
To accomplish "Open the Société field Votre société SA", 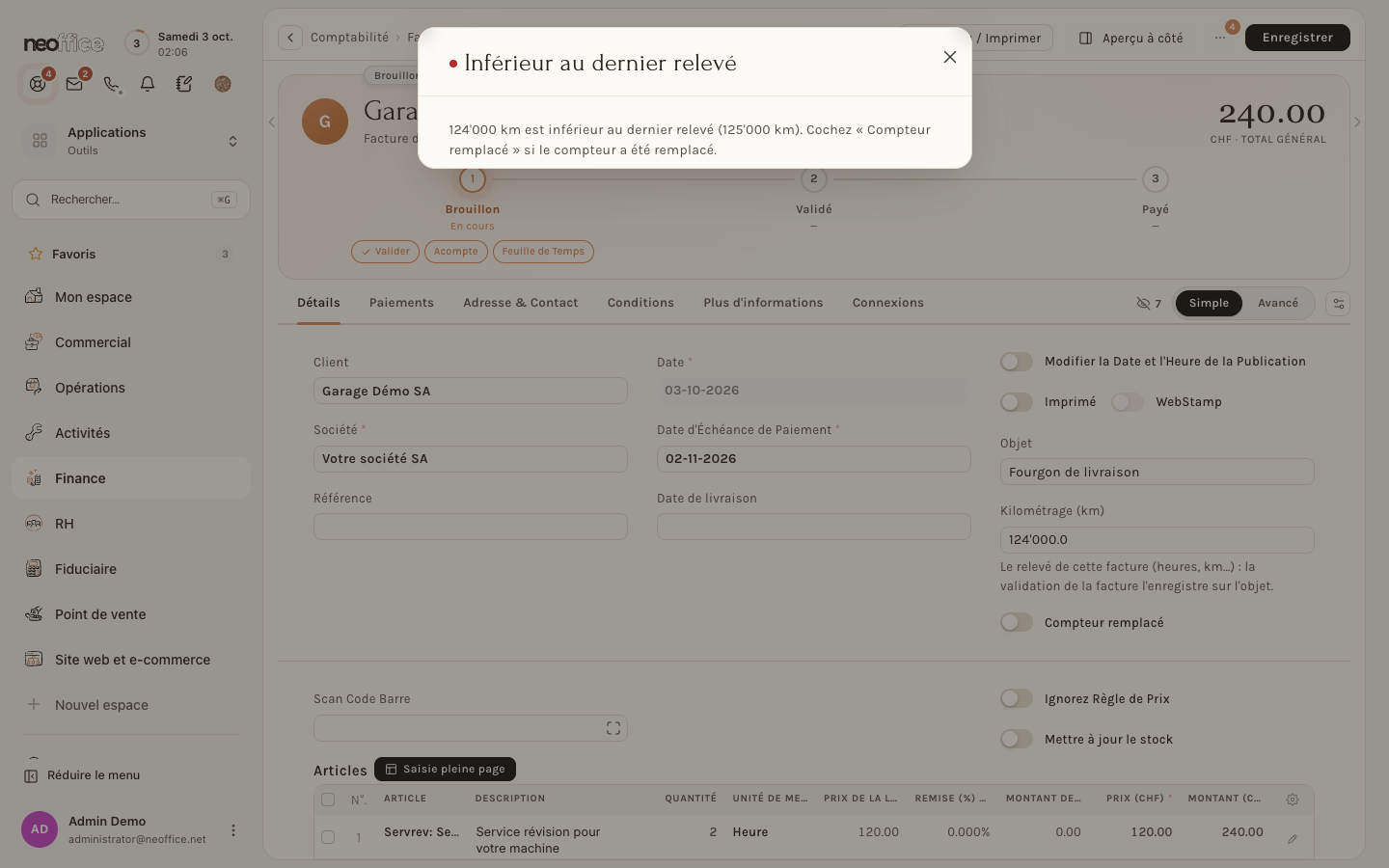I will tap(471, 459).
